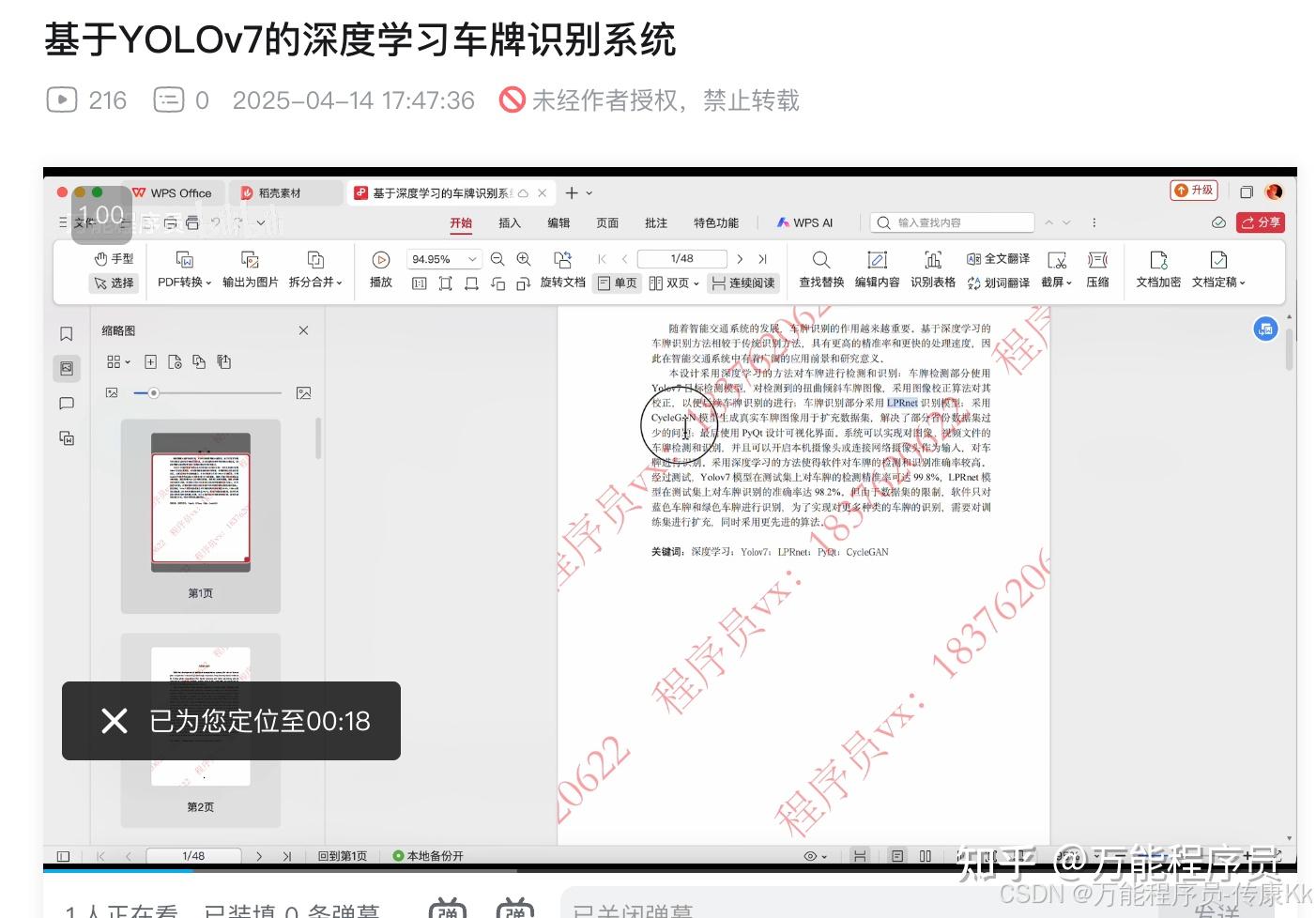Switch to 双页 two-page view

(x=672, y=283)
